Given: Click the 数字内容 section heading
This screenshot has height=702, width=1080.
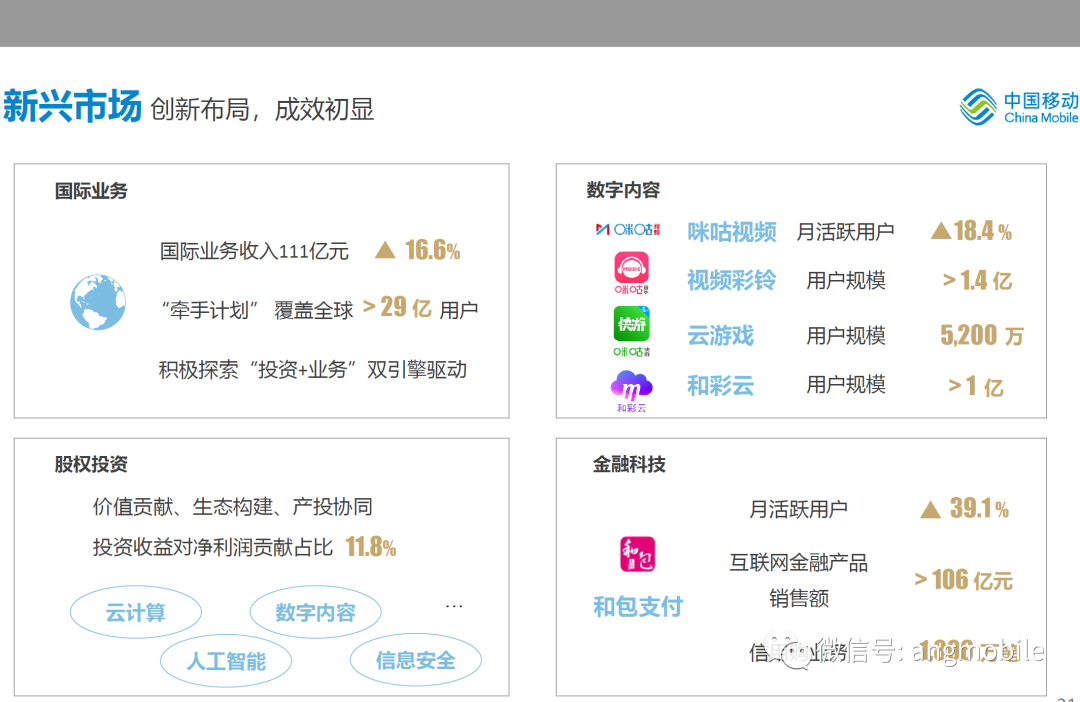Looking at the screenshot, I should click(623, 189).
